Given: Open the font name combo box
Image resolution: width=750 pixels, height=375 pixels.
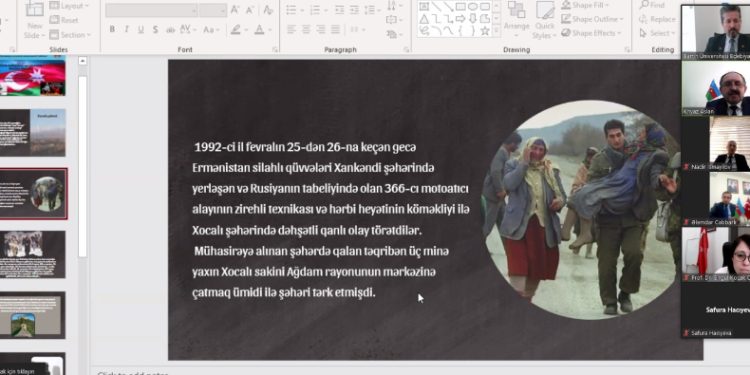Looking at the screenshot, I should 151,11.
